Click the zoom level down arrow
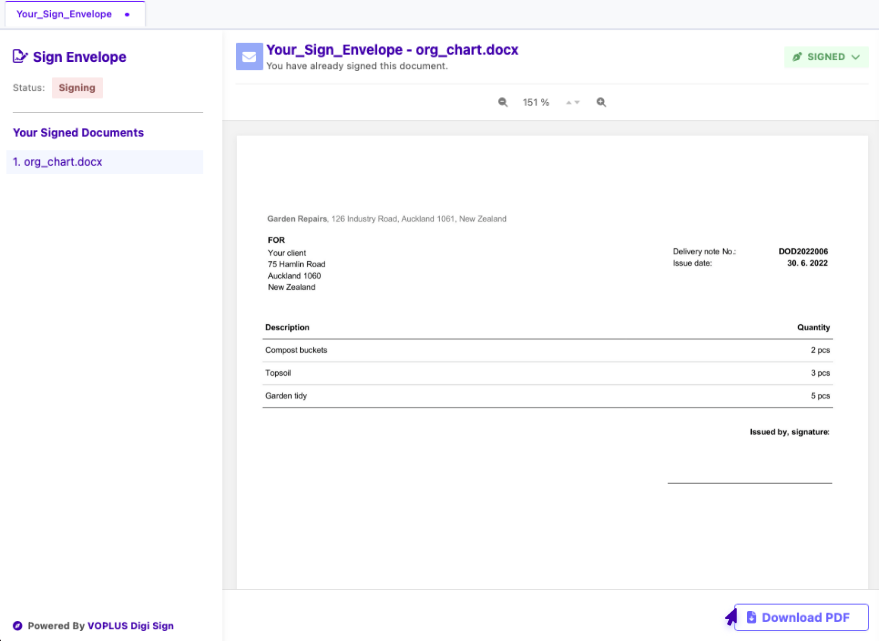This screenshot has height=641, width=879. (577, 102)
